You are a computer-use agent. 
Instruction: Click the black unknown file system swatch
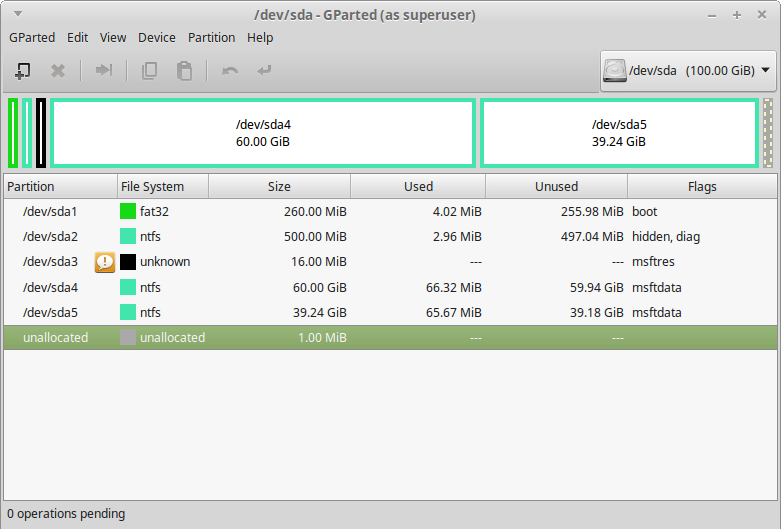tap(128, 262)
